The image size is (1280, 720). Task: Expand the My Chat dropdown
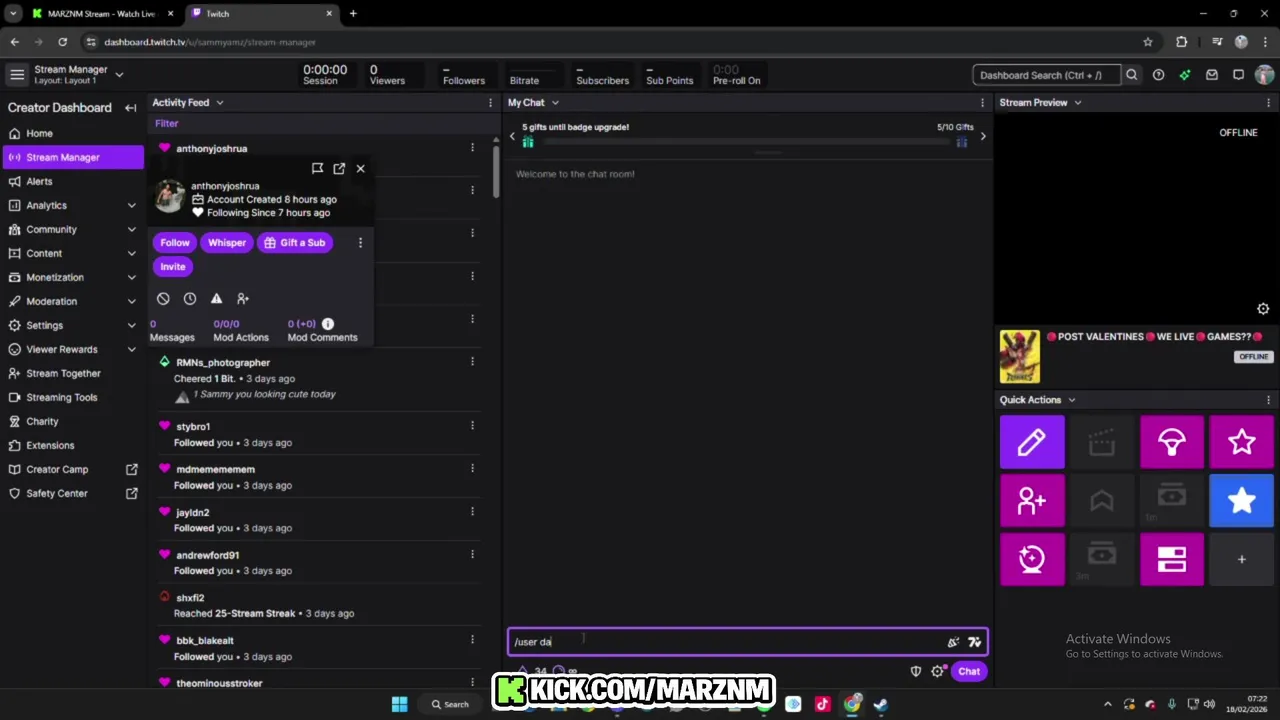555,102
